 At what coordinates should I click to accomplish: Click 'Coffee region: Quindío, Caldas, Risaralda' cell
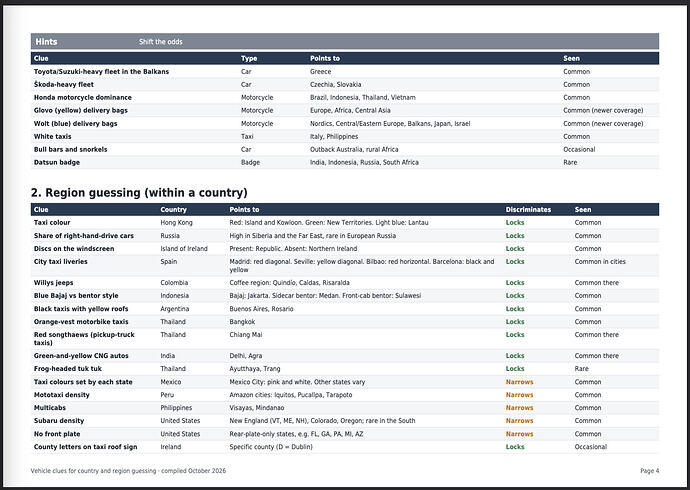pyautogui.click(x=290, y=283)
